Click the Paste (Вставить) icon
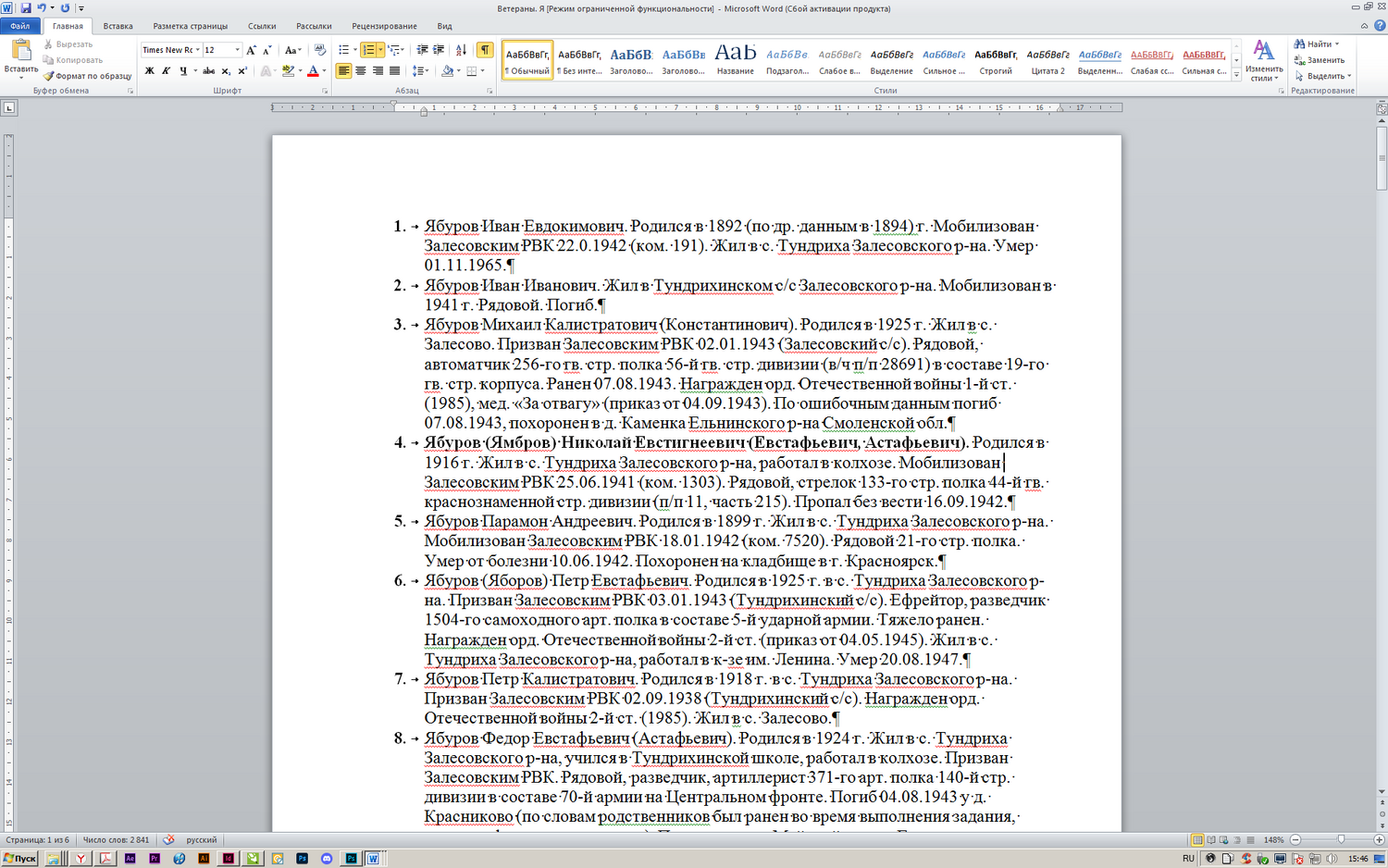This screenshot has width=1388, height=868. [x=20, y=50]
